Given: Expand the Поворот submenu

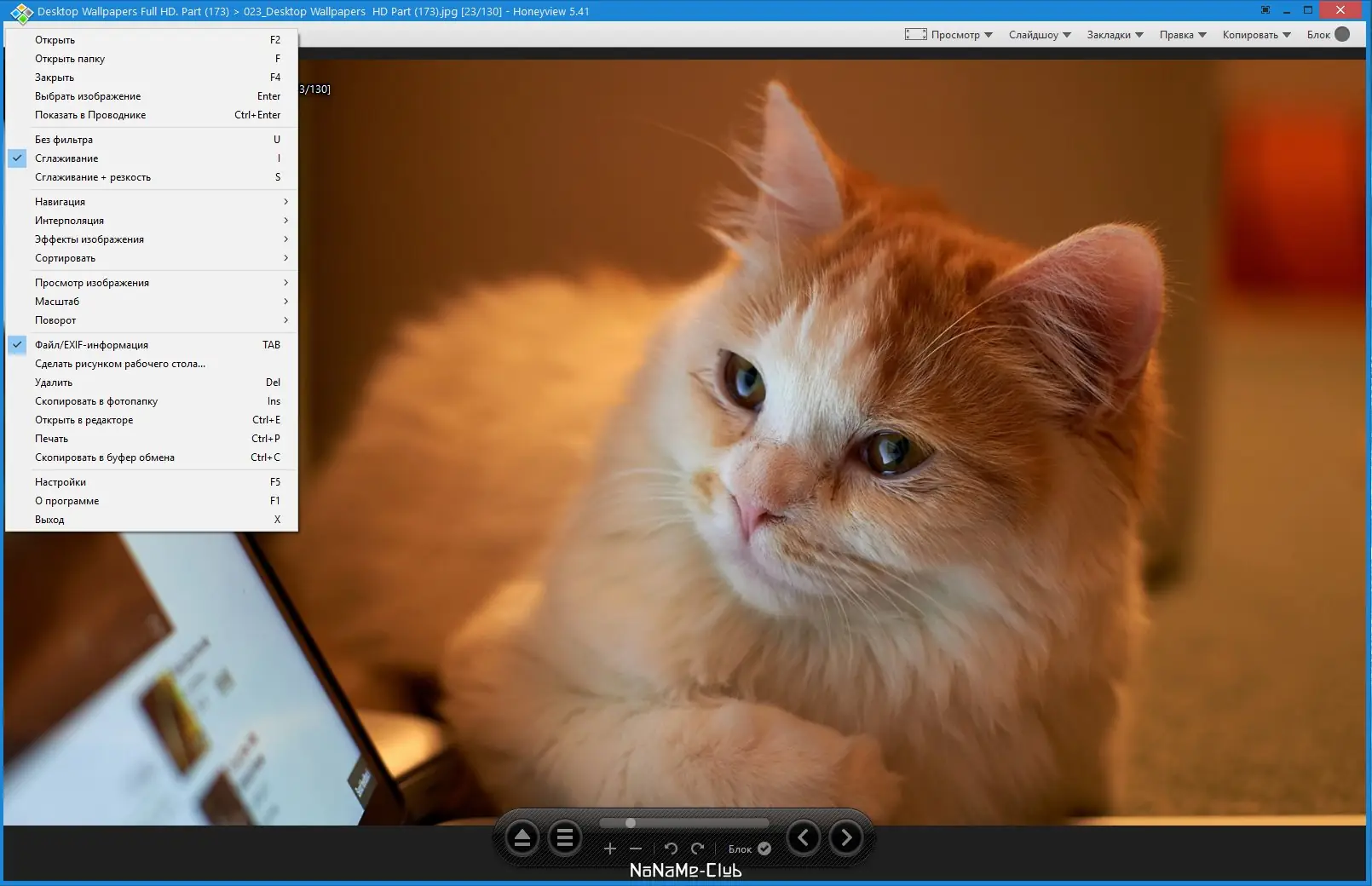Looking at the screenshot, I should [152, 320].
